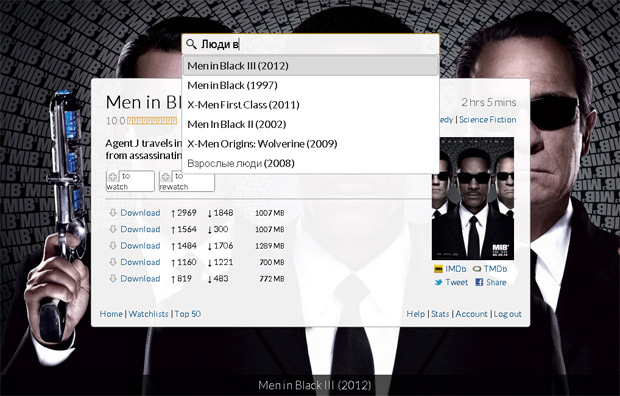This screenshot has width=620, height=396.
Task: Click the magnifier icon in search box
Action: pyautogui.click(x=191, y=44)
